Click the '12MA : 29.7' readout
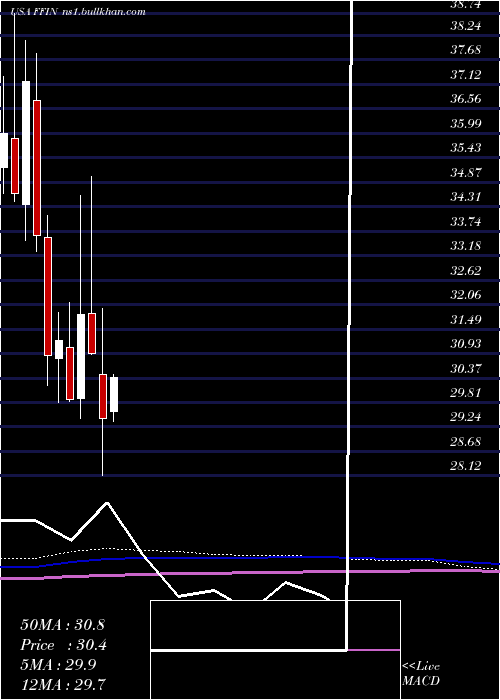The width and height of the screenshot is (500, 700). (63, 684)
